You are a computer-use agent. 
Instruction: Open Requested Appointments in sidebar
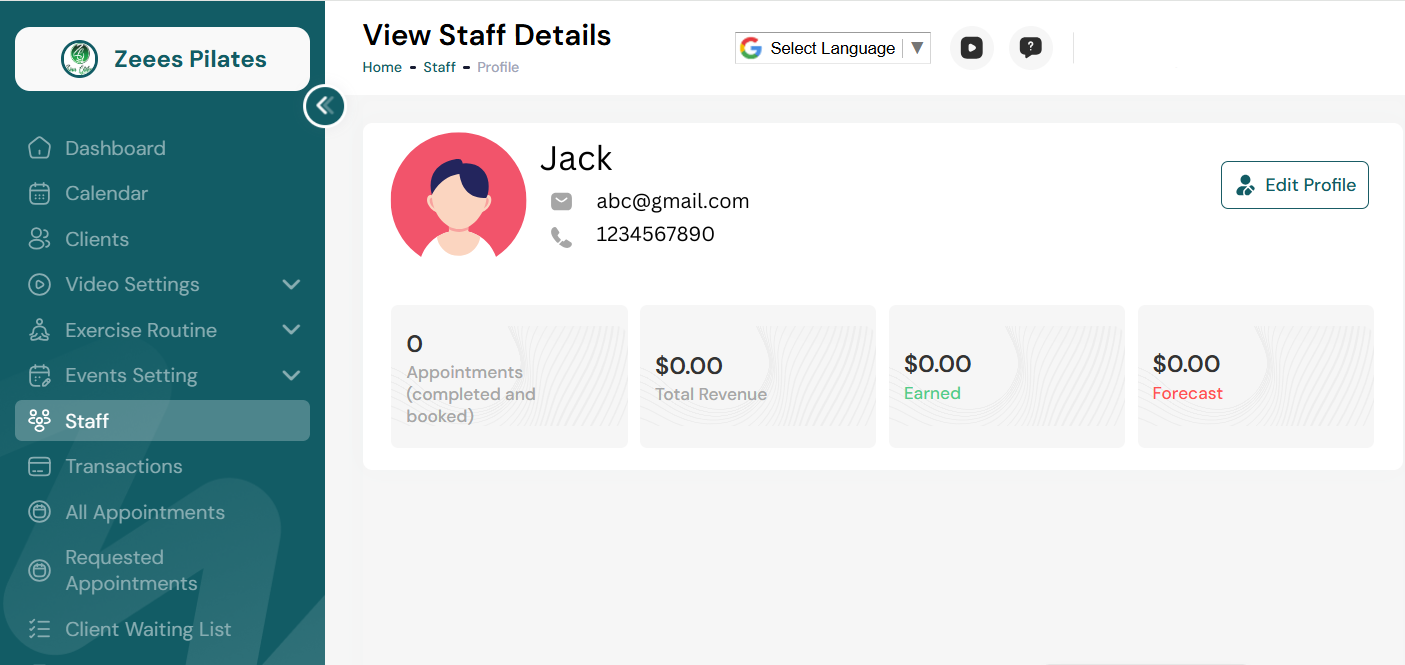coord(131,570)
